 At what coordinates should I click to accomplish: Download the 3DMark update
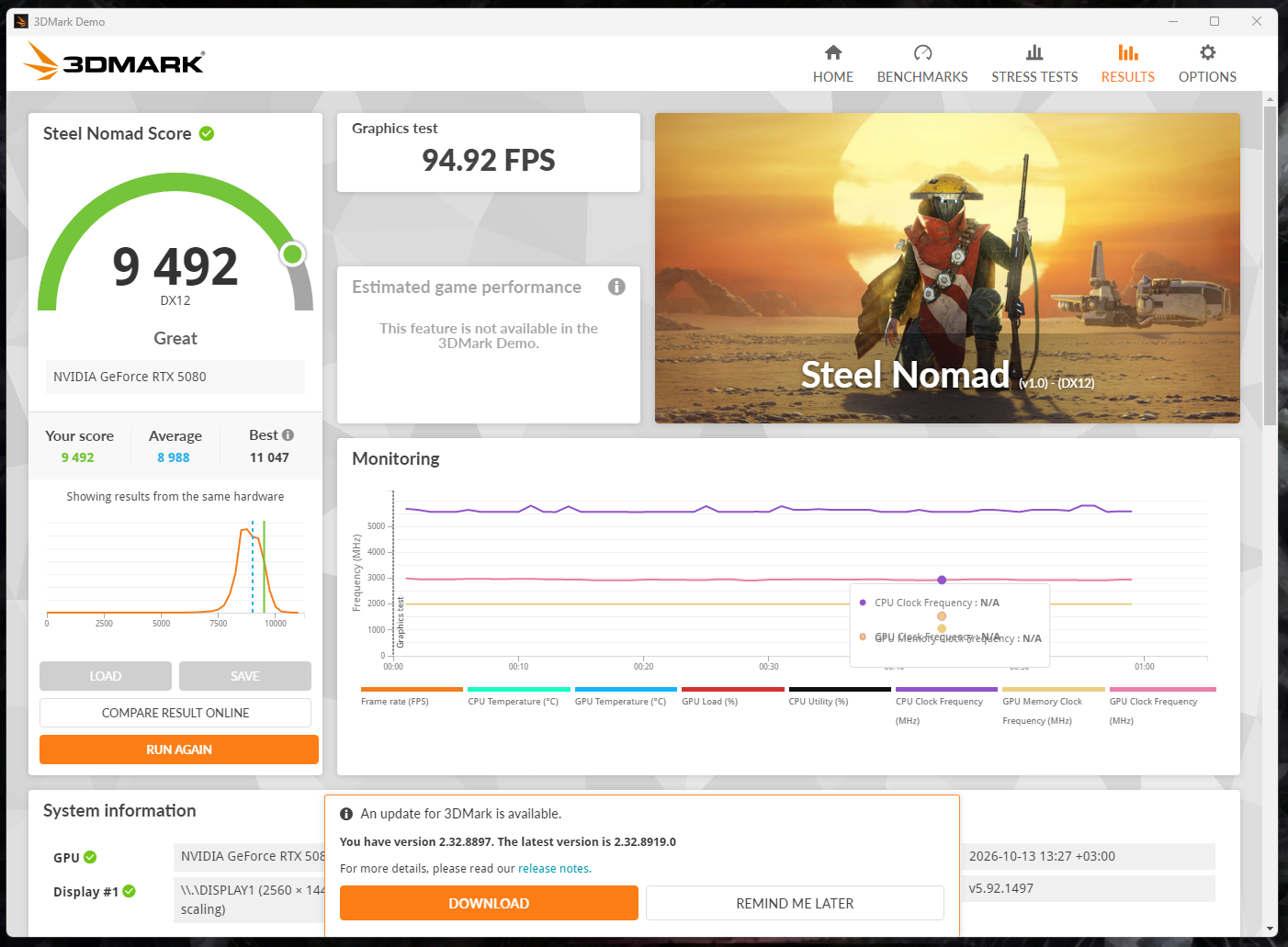click(489, 903)
